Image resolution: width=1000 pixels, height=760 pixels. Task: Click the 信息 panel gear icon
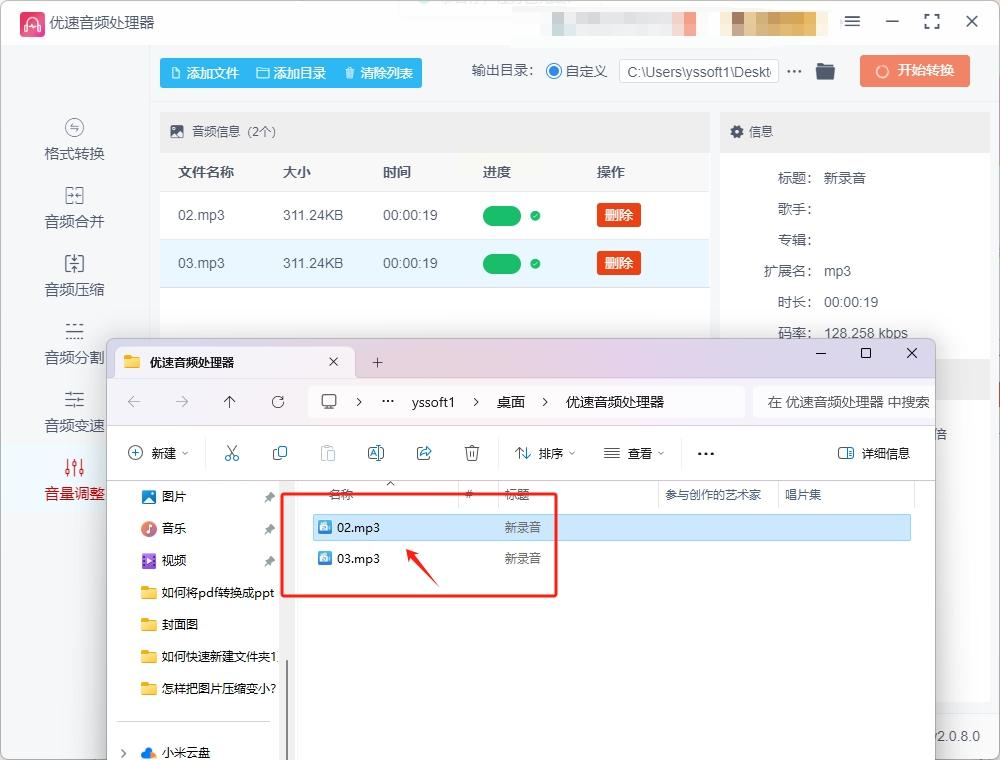pyautogui.click(x=737, y=131)
